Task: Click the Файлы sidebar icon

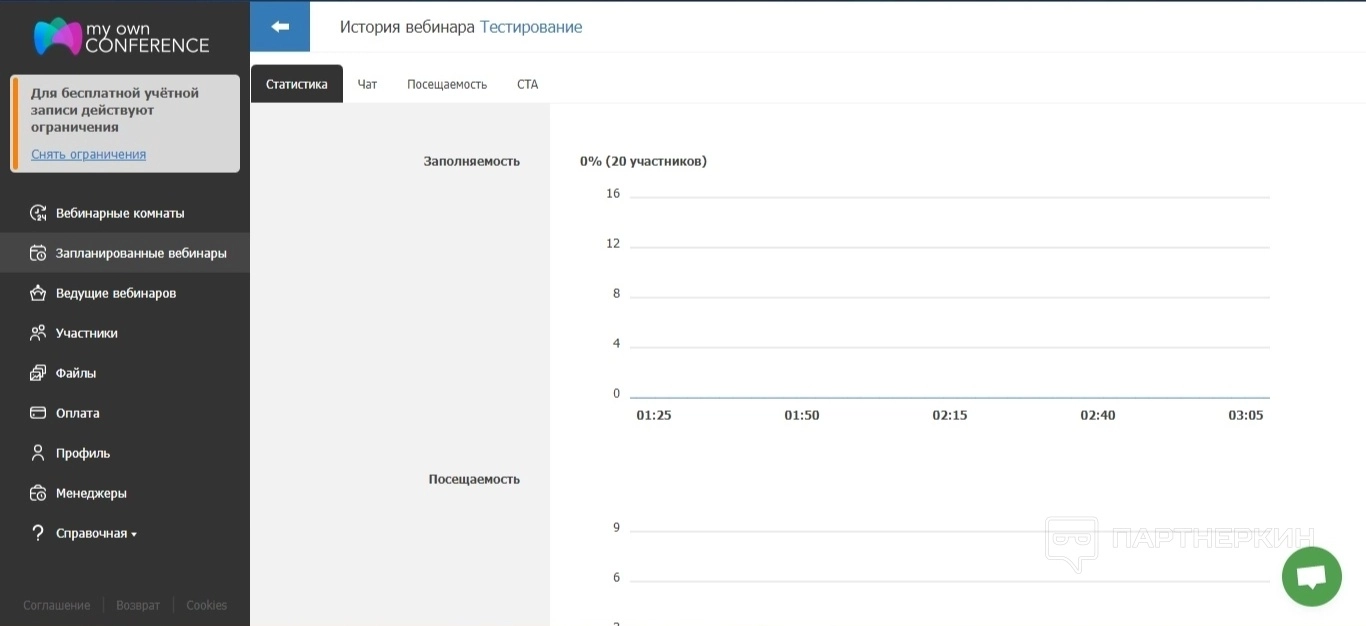Action: (38, 373)
